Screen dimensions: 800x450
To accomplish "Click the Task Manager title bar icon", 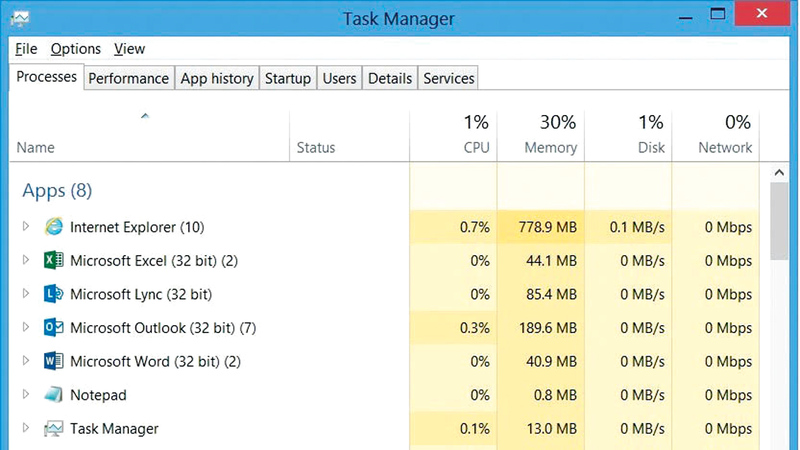I will (19, 18).
